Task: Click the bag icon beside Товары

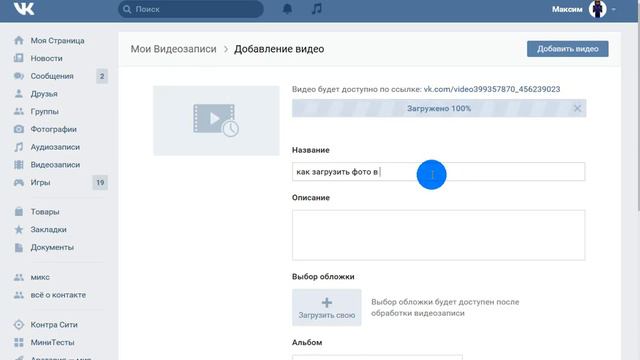Action: [19, 211]
